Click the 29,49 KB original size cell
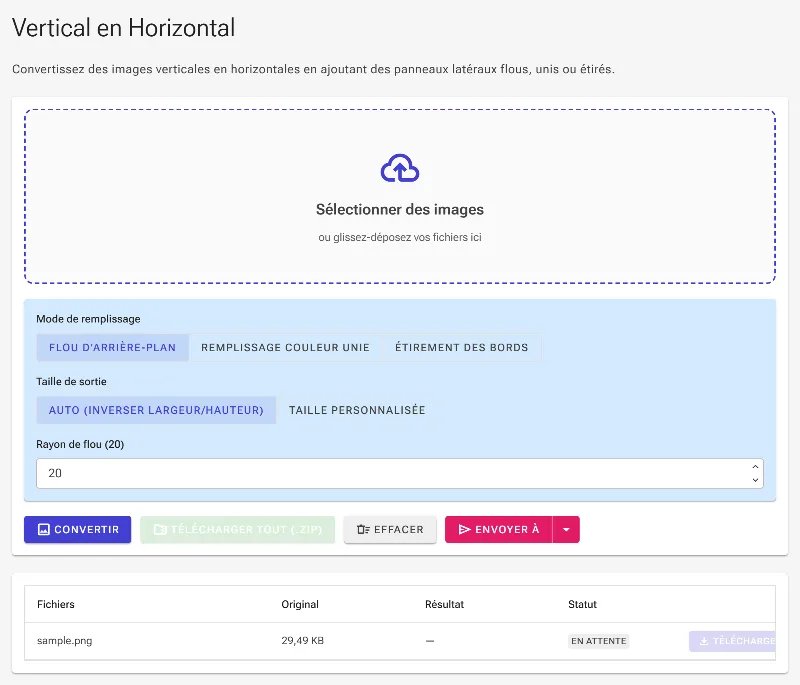The width and height of the screenshot is (800, 685). [303, 641]
